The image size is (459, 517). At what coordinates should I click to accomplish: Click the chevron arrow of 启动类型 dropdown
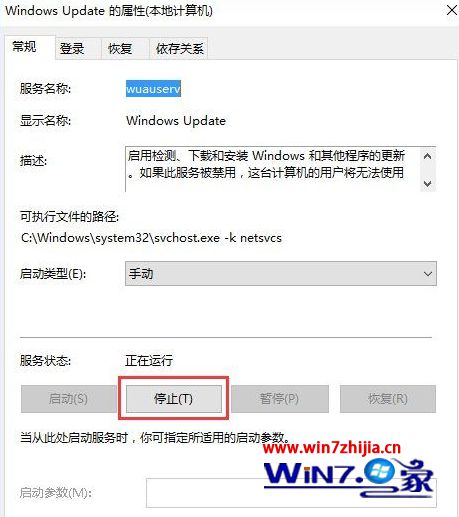coord(428,274)
